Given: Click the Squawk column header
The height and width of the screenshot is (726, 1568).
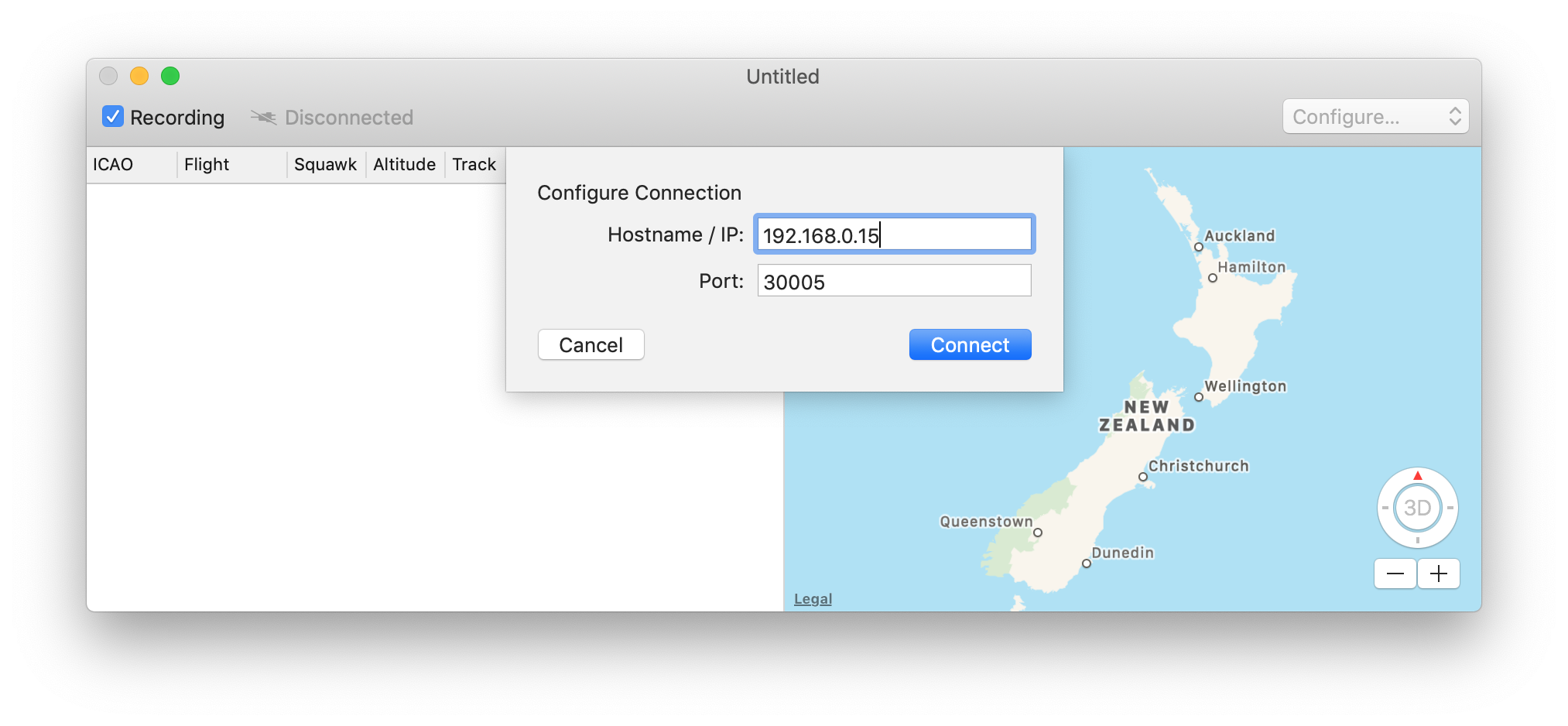Looking at the screenshot, I should click(325, 165).
